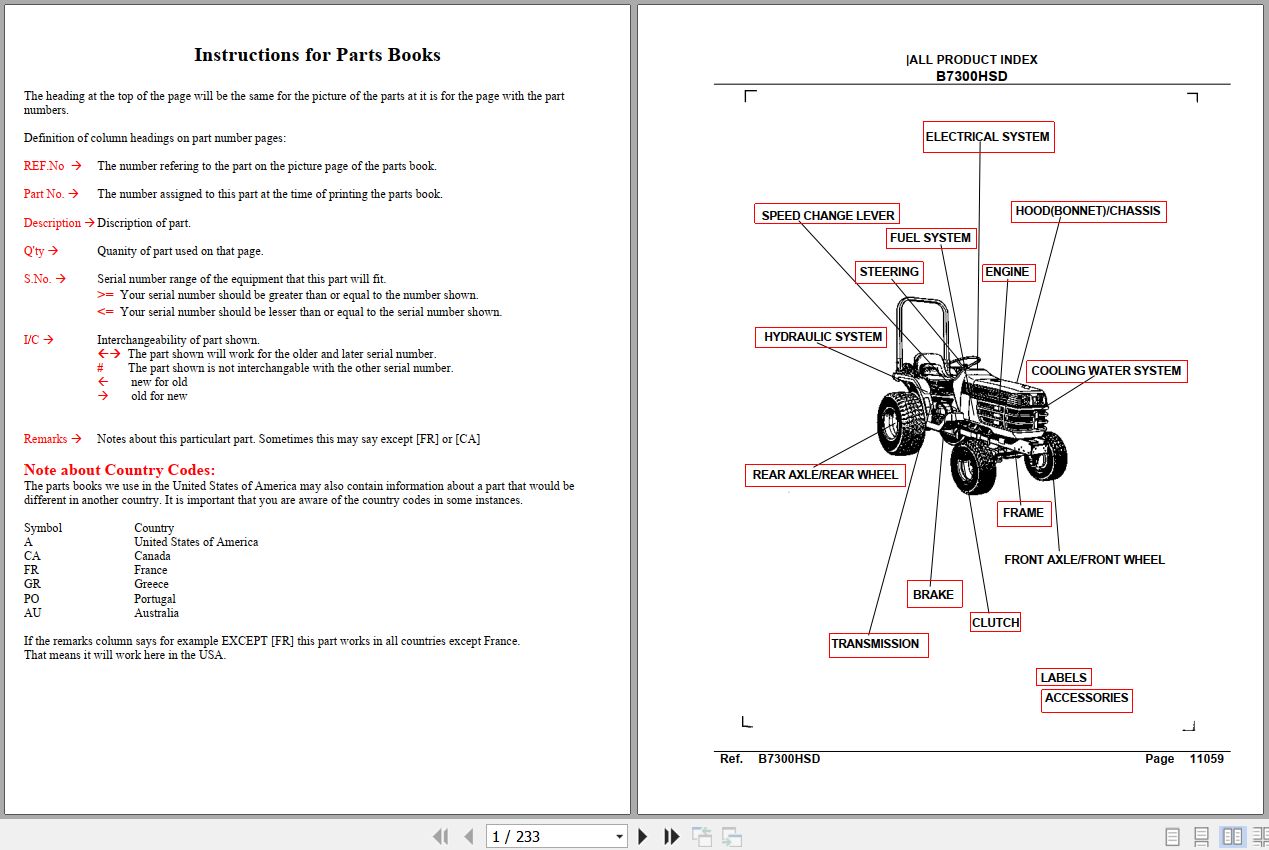Toggle two-page side-by-side view

point(1232,837)
